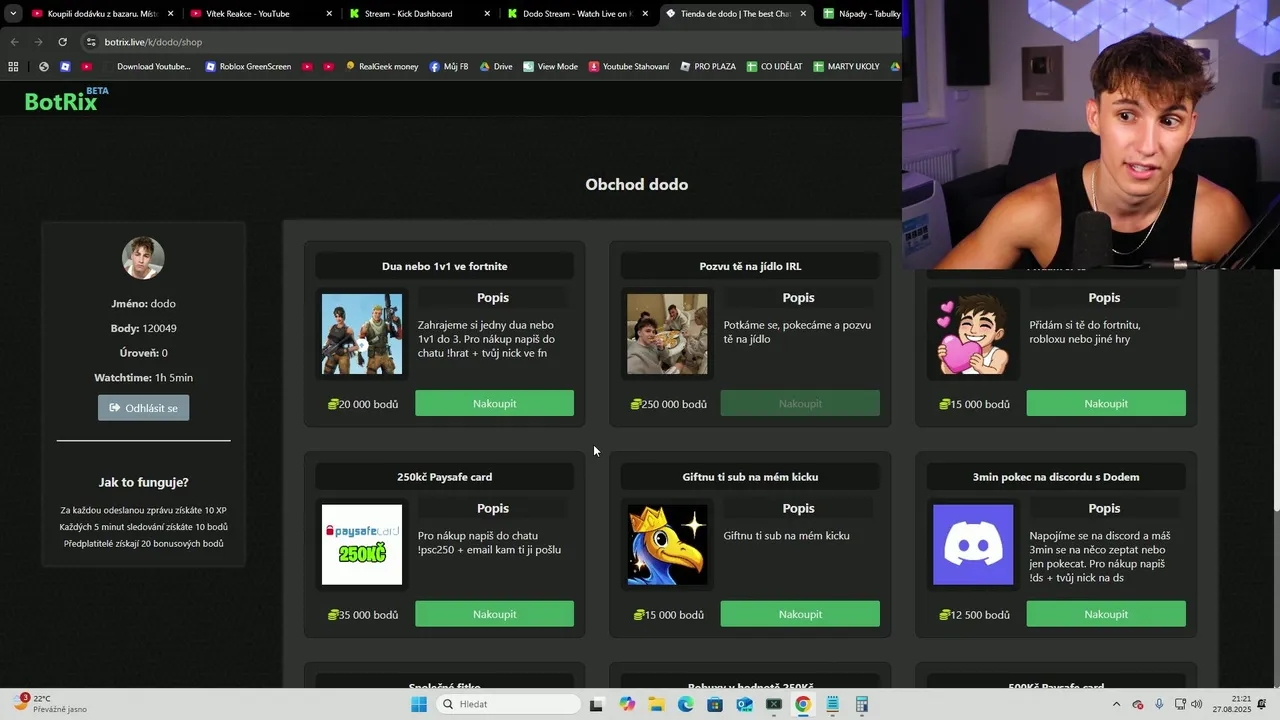
Task: Open Outlook from the taskbar
Action: click(x=744, y=704)
